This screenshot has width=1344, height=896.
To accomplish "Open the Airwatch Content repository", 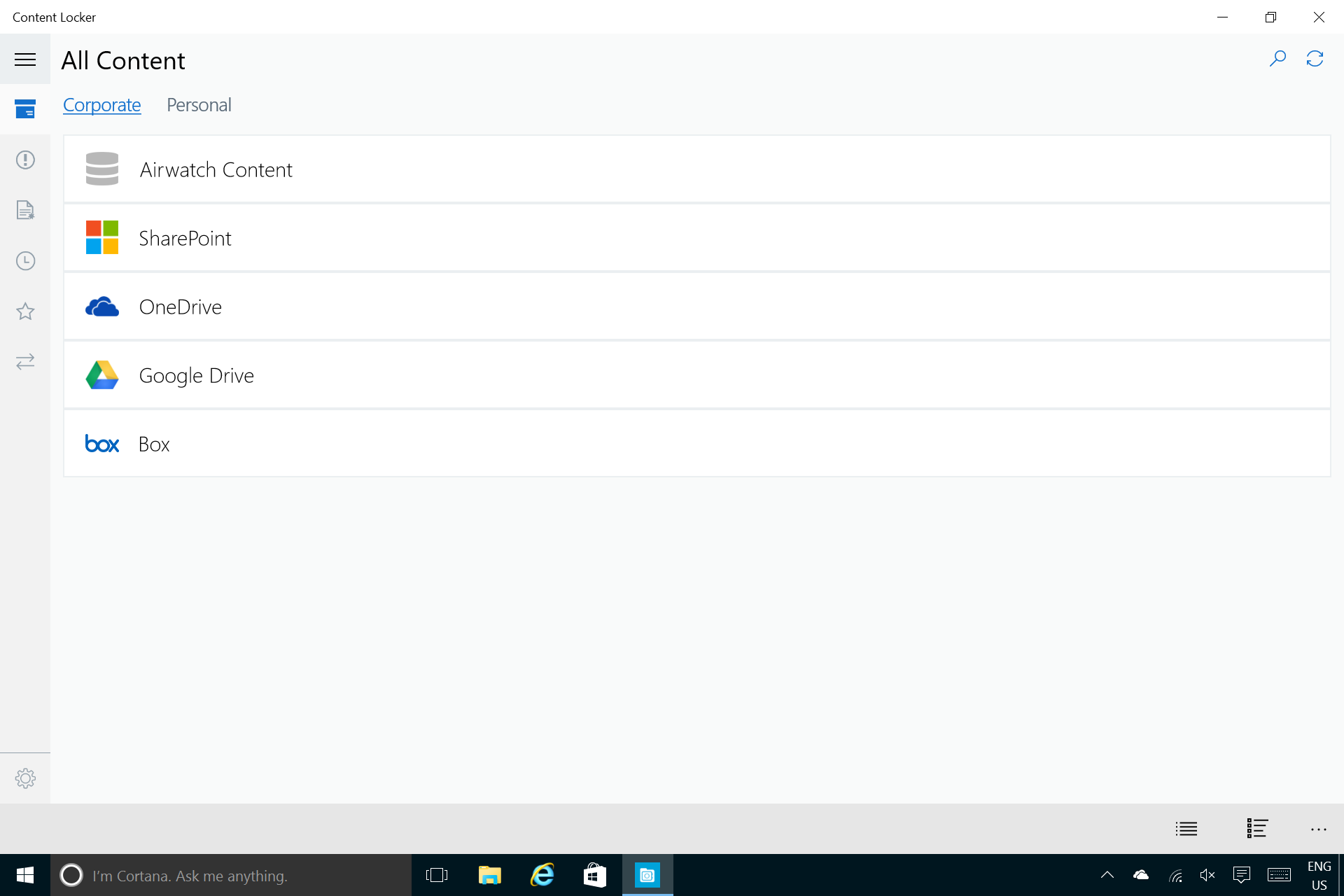I will pyautogui.click(x=216, y=169).
